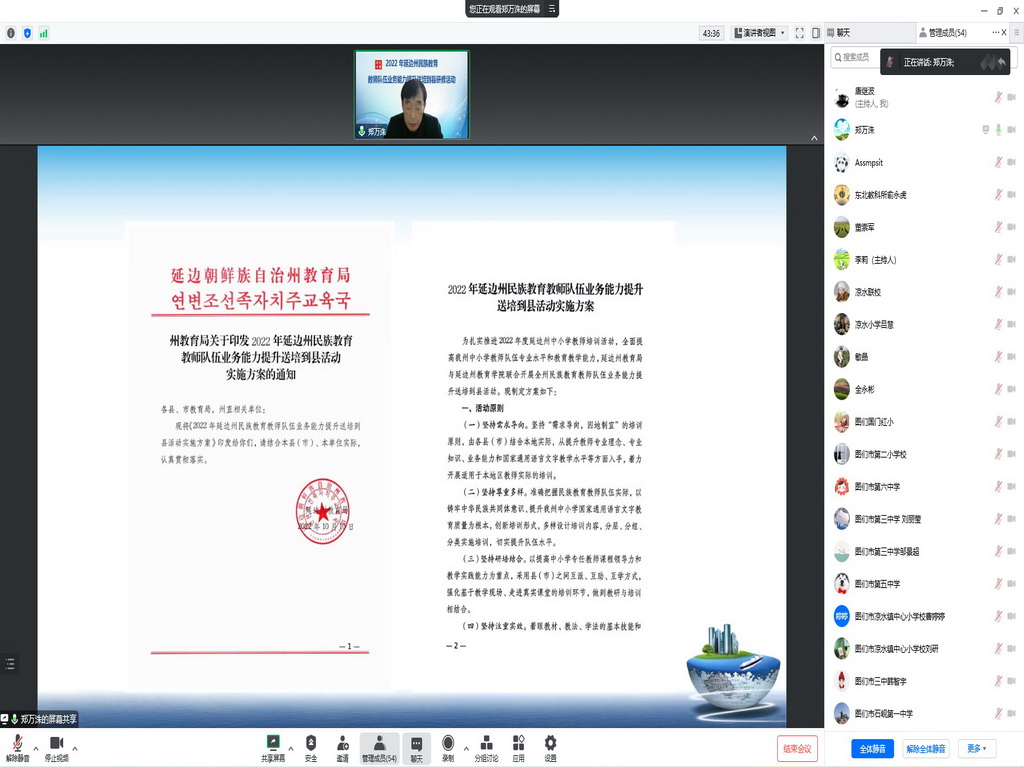This screenshot has width=1024, height=768.
Task: Click the list icon at left edge
Action: point(9,664)
